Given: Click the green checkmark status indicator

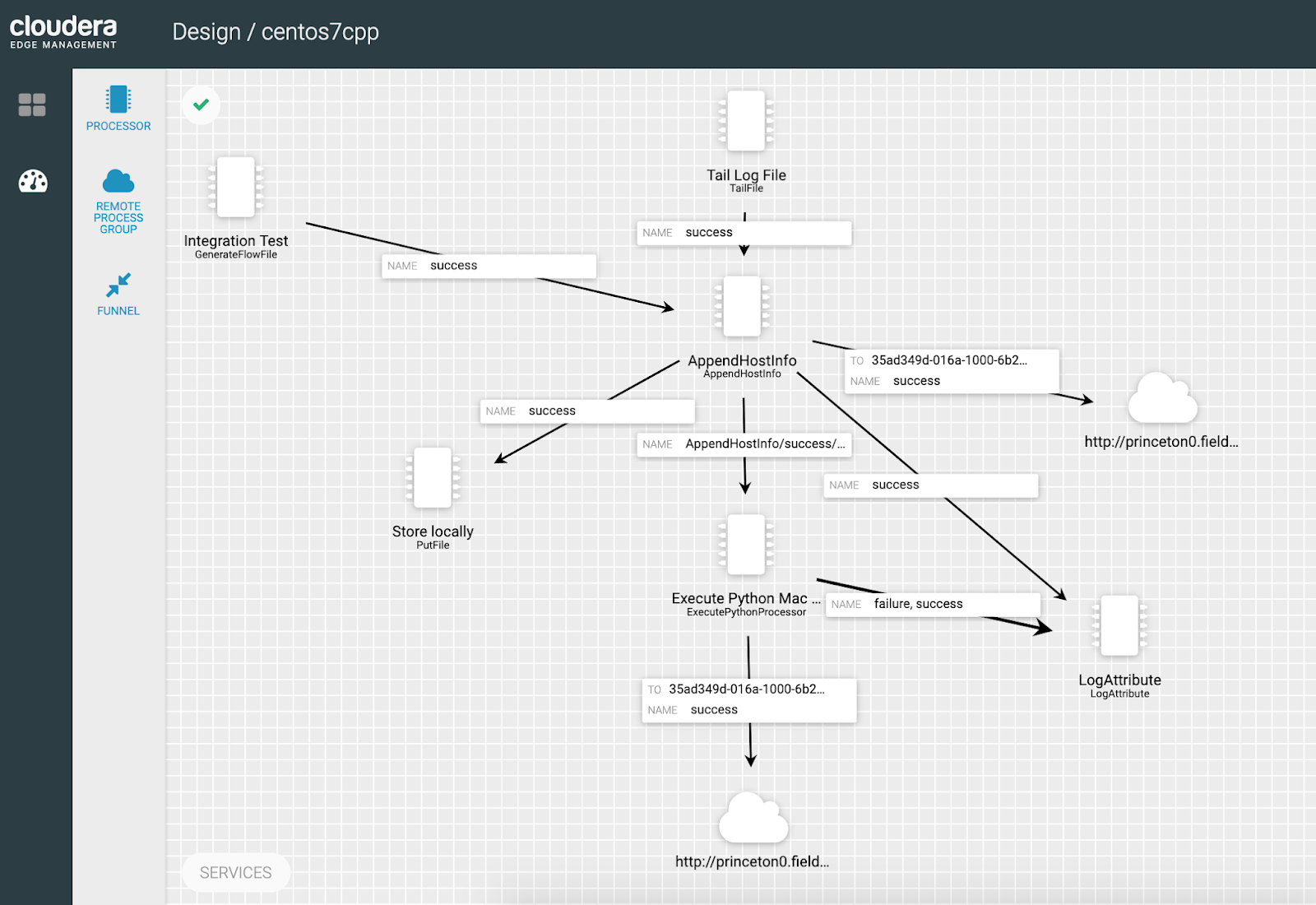Looking at the screenshot, I should tap(201, 104).
